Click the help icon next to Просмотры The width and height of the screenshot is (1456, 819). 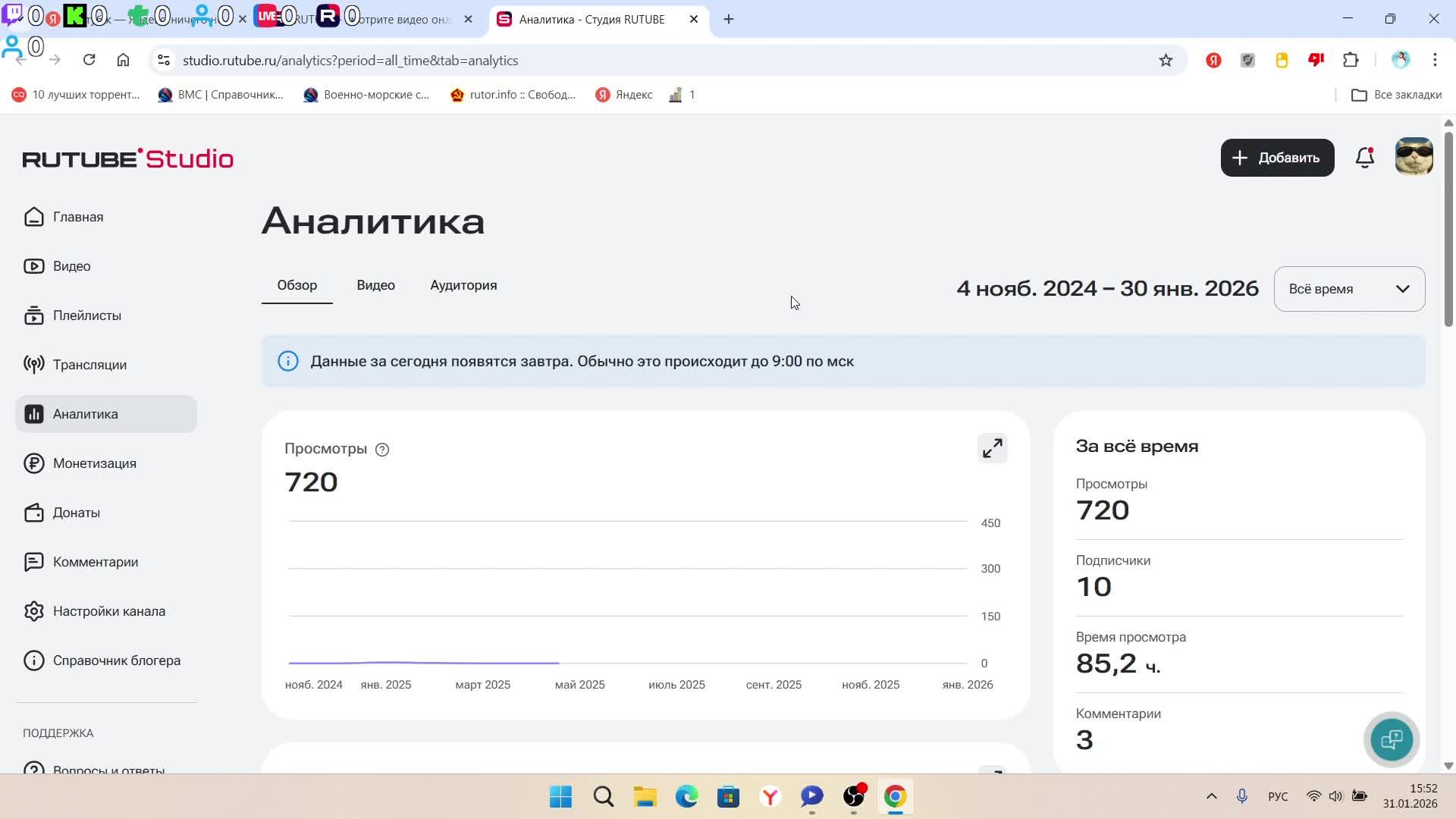[x=382, y=450]
